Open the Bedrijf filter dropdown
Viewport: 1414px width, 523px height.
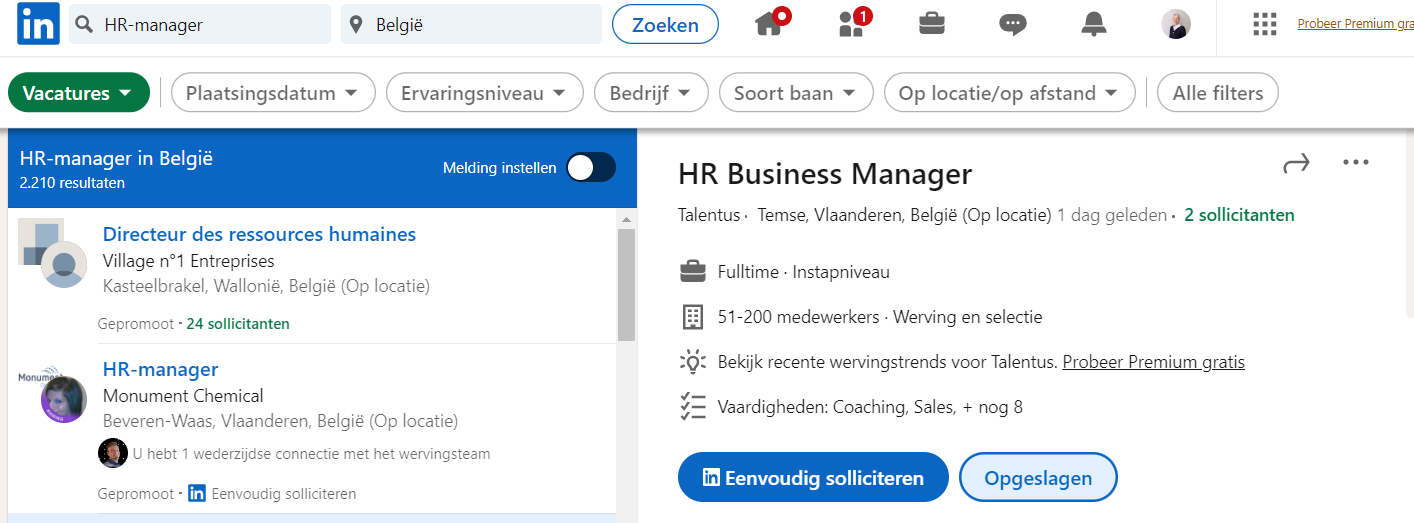(x=651, y=93)
